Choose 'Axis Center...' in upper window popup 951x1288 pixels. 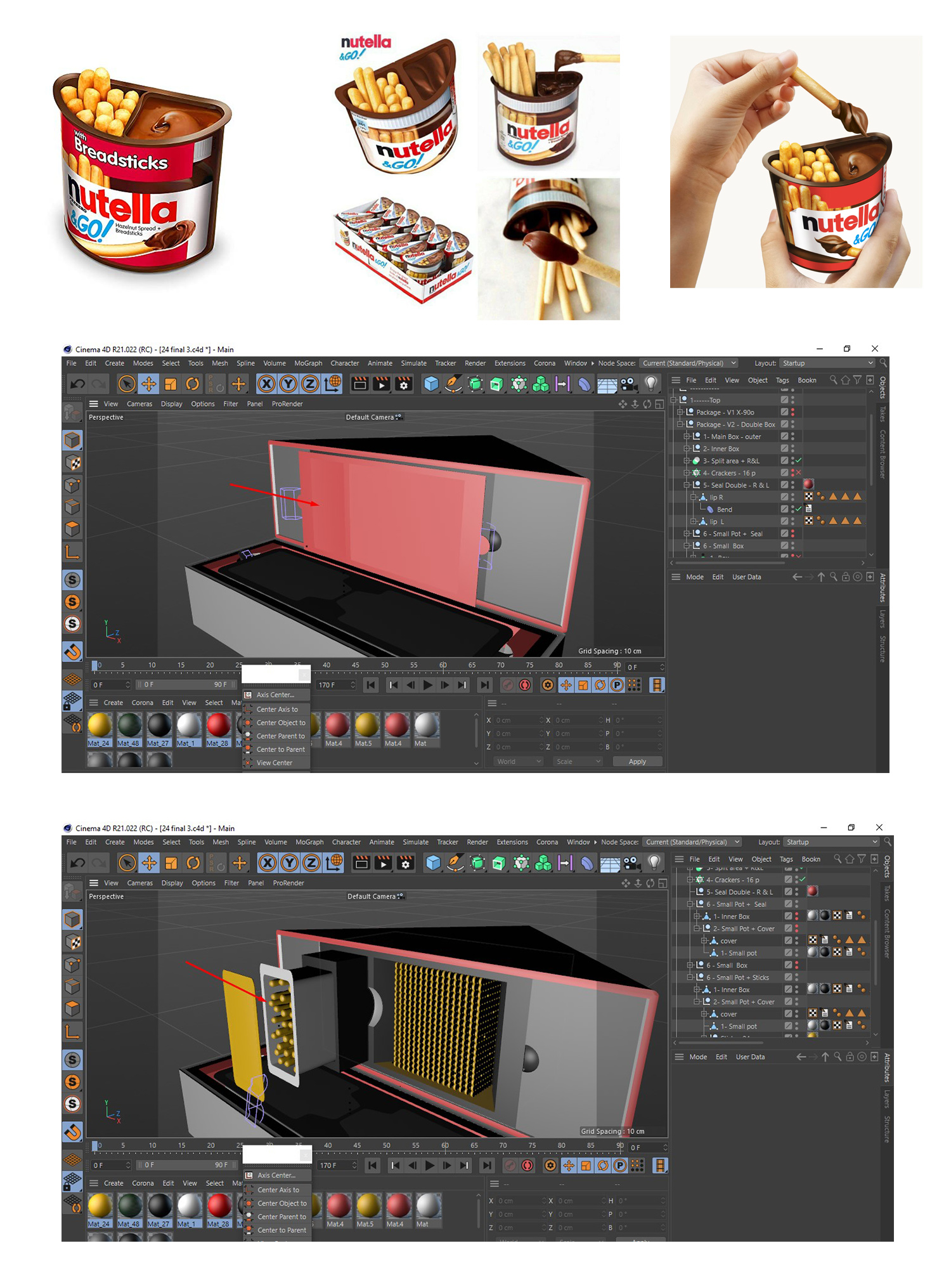coord(275,695)
